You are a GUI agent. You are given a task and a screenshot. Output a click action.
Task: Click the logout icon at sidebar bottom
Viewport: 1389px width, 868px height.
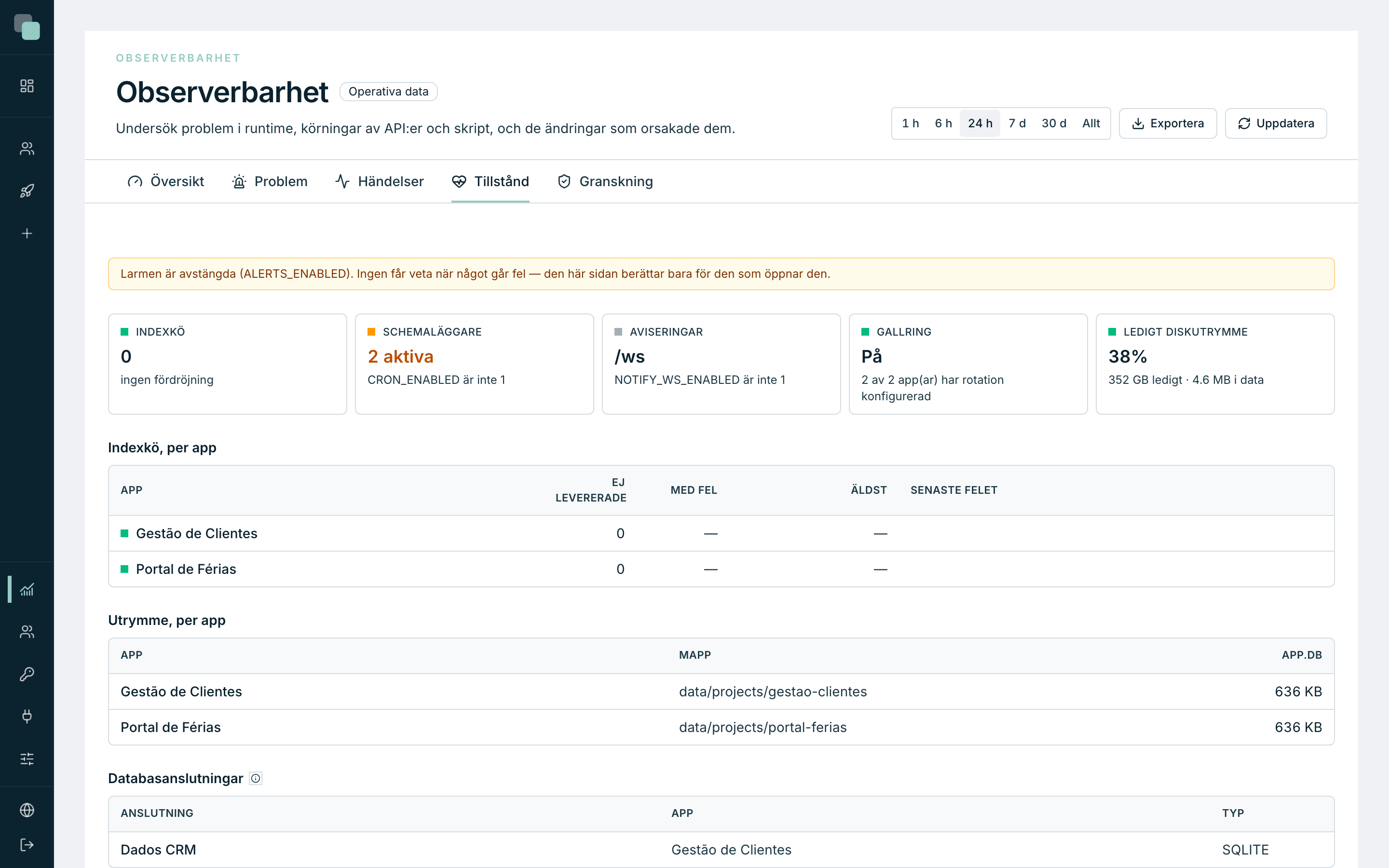point(27,845)
